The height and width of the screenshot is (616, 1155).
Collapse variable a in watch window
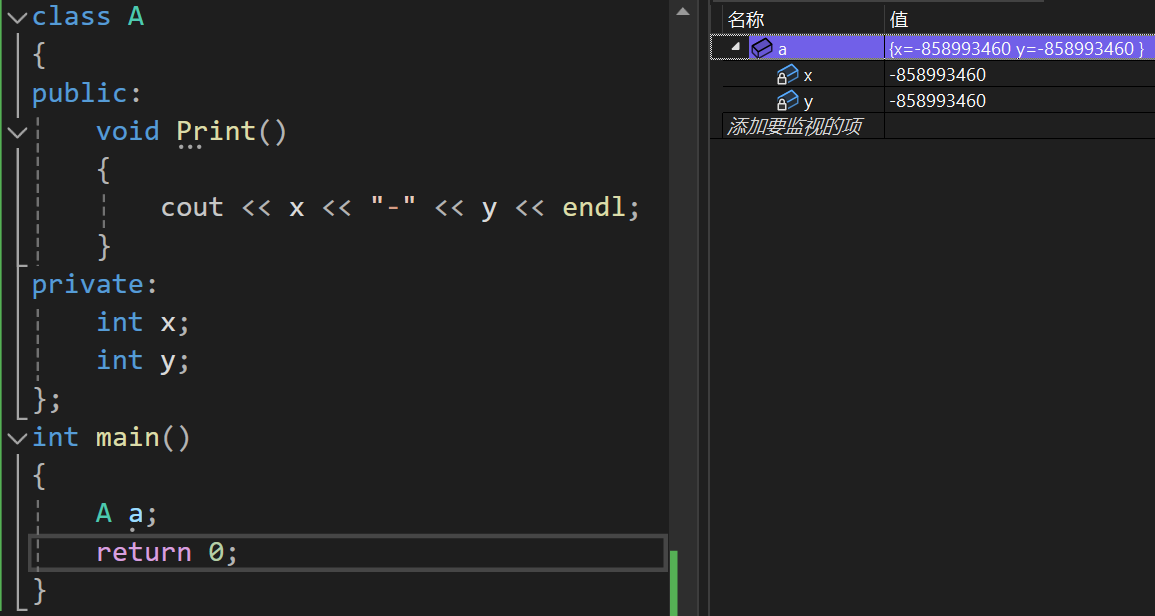click(734, 48)
